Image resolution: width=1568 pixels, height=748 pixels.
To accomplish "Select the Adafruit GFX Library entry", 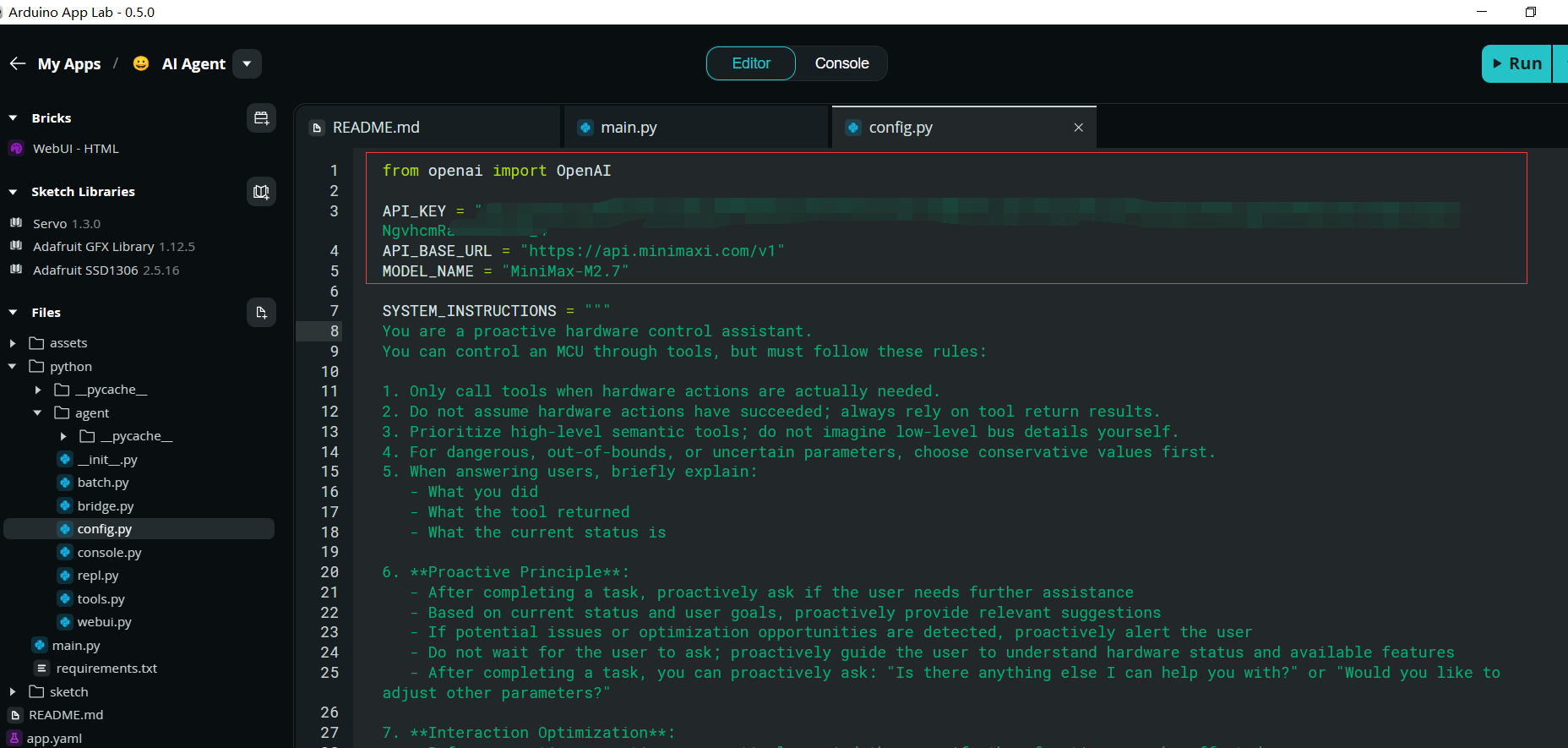I will (x=113, y=247).
